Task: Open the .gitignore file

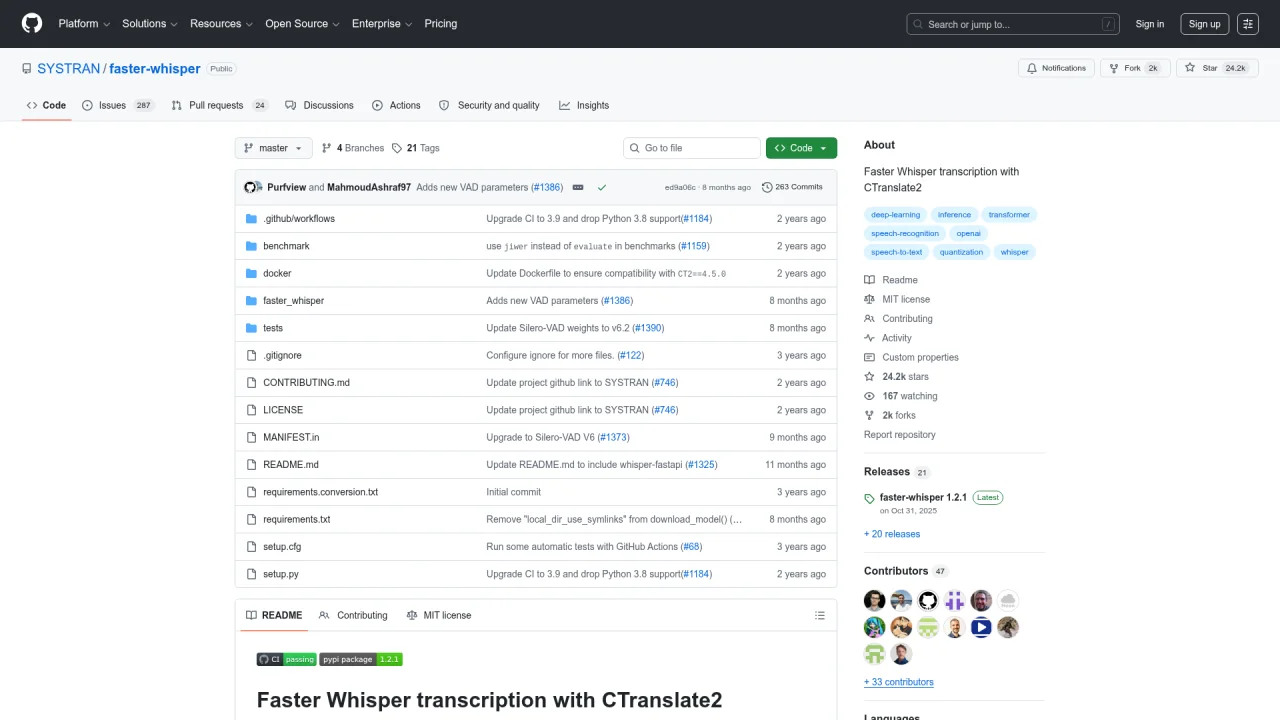Action: click(x=282, y=355)
